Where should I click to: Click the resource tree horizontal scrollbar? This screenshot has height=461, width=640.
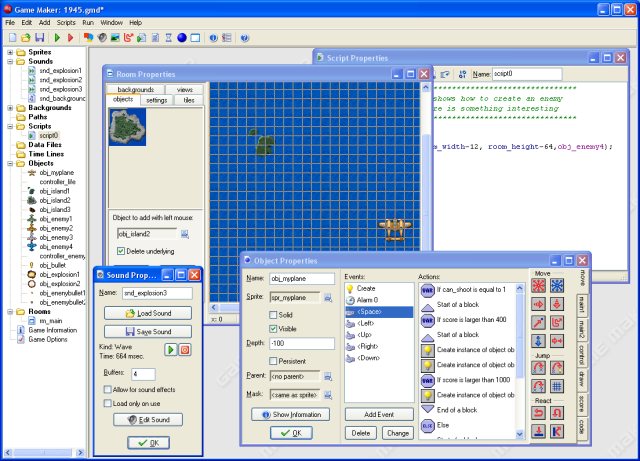point(45,452)
